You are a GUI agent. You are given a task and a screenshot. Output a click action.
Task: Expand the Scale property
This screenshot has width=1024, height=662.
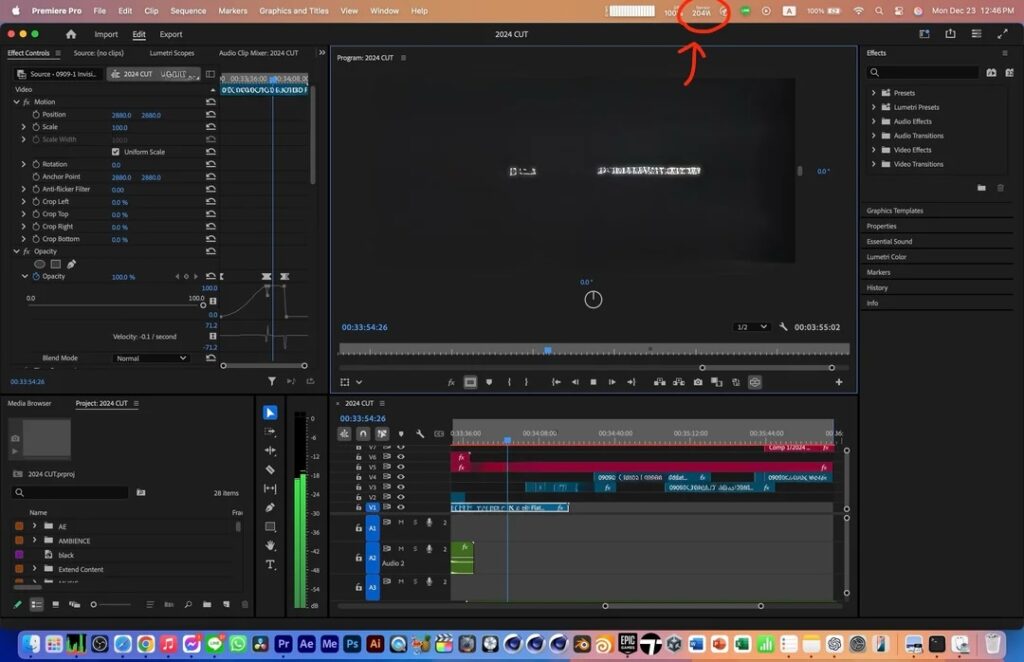[x=24, y=127]
